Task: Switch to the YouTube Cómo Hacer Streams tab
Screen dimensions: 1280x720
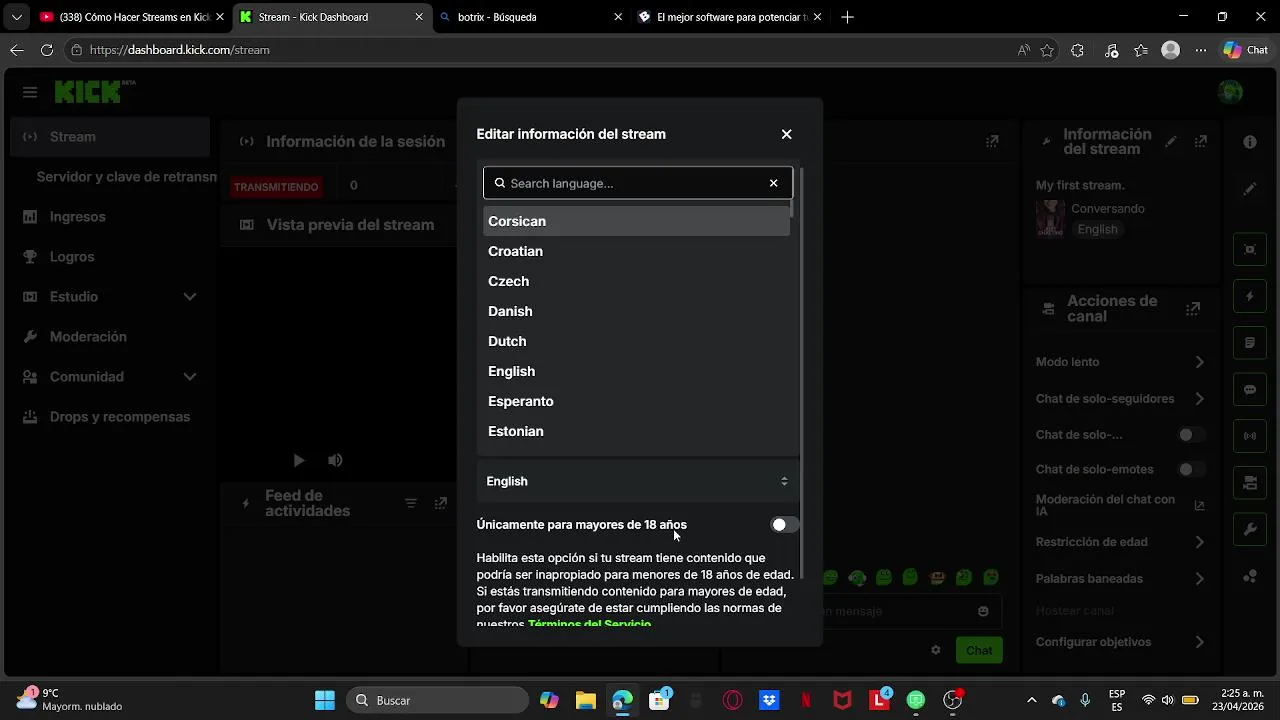Action: (130, 17)
